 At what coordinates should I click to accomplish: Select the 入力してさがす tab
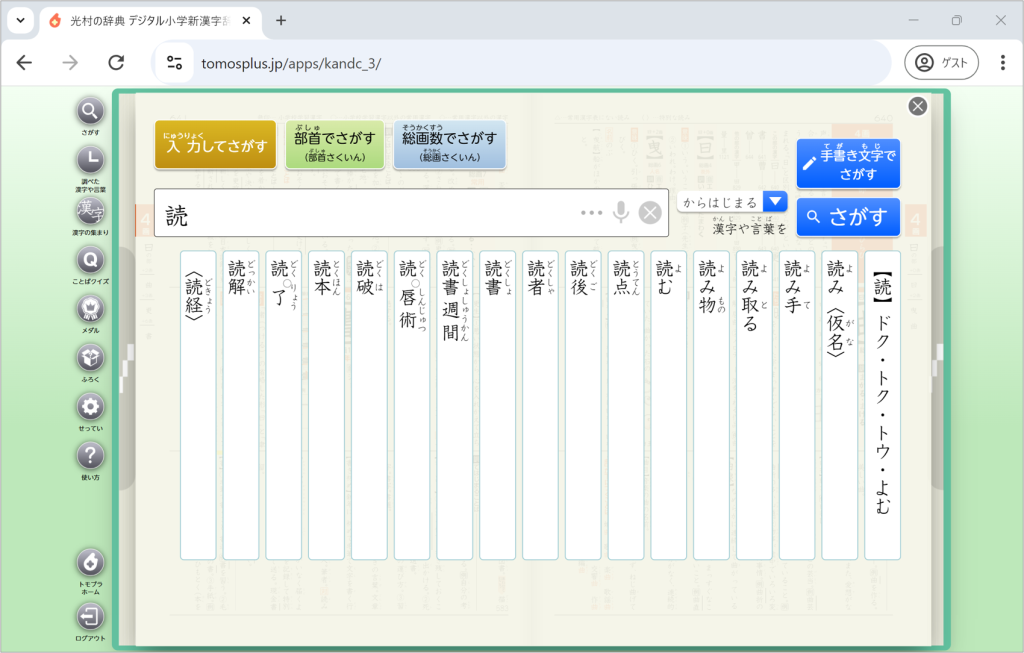pyautogui.click(x=216, y=144)
